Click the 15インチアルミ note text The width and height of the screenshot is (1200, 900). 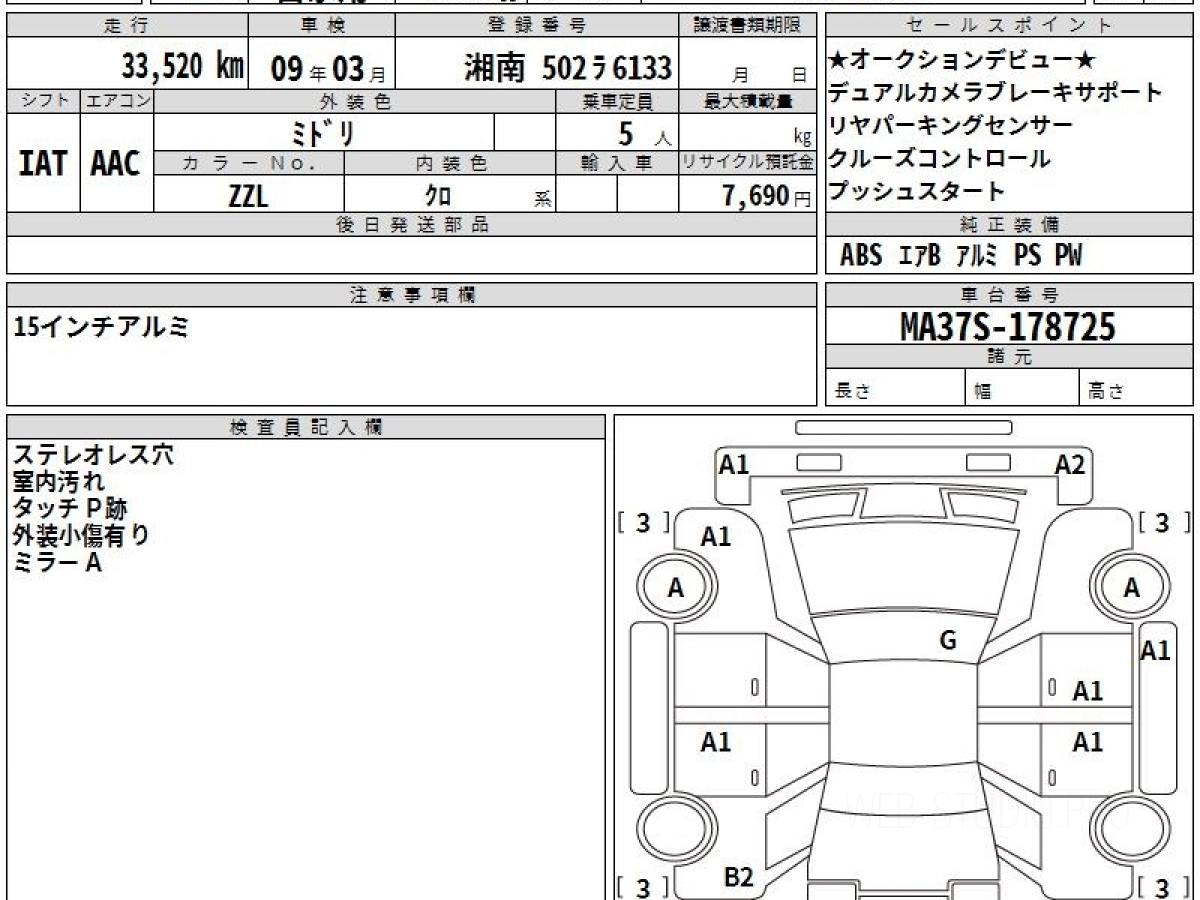point(100,326)
